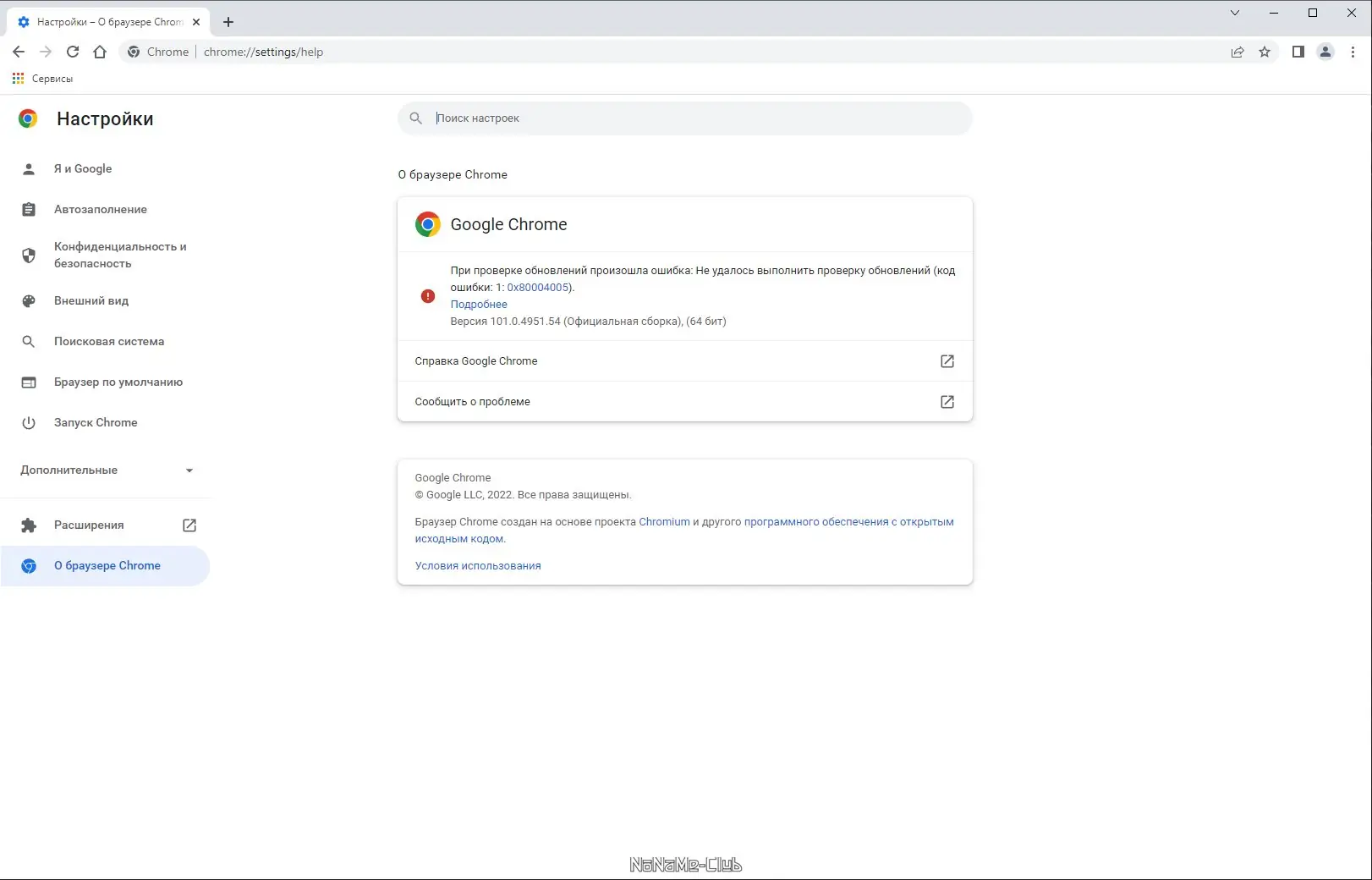Open the Внешний вид settings section

pyautogui.click(x=91, y=300)
